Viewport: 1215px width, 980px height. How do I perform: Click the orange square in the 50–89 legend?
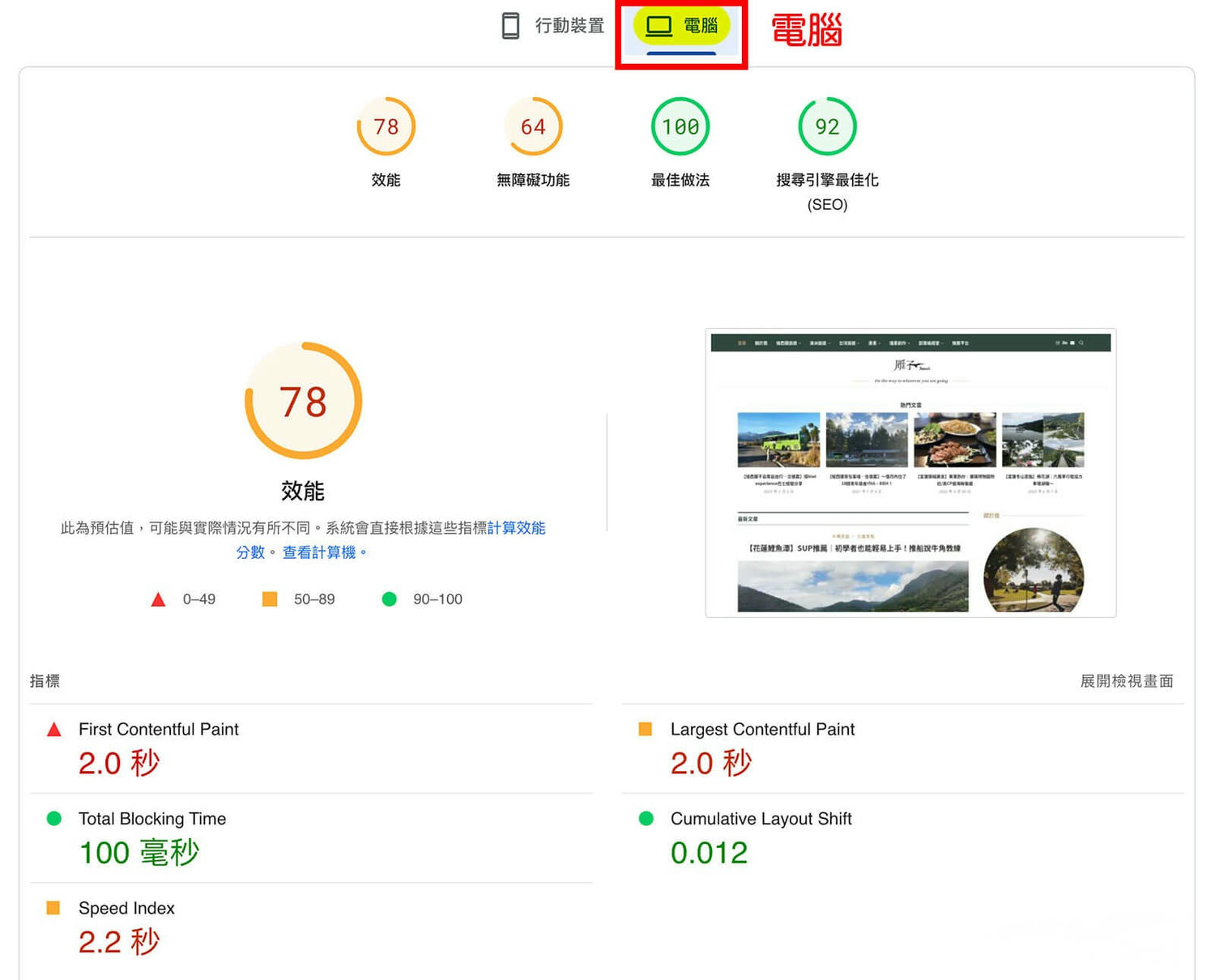pos(268,599)
